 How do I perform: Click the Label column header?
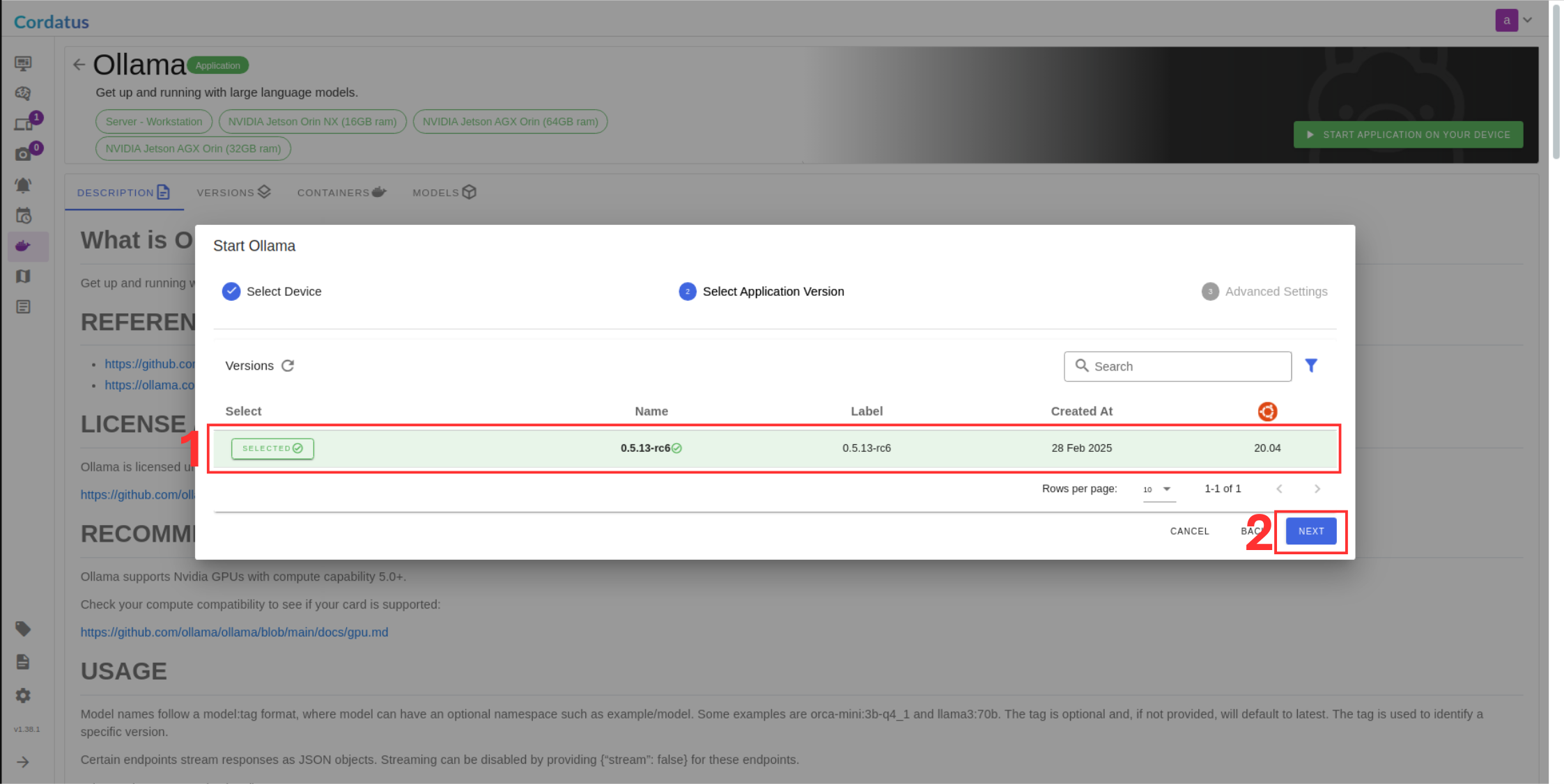tap(866, 411)
